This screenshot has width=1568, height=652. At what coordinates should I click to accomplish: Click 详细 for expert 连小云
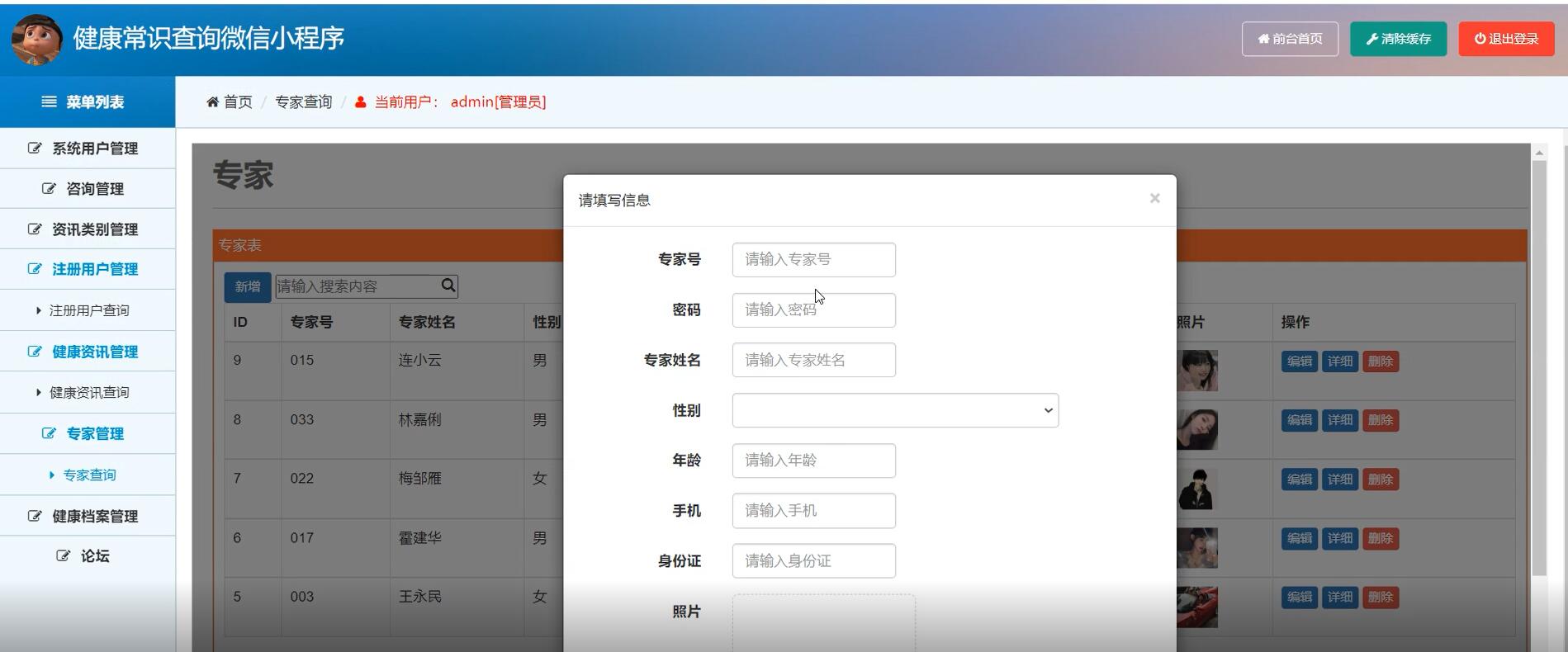point(1339,361)
